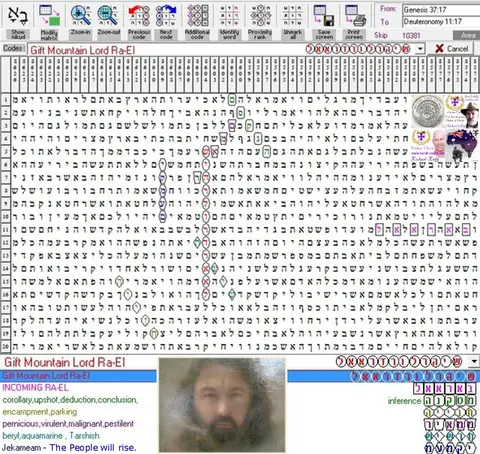Open the Modify matrix tool
The width and height of the screenshot is (480, 454).
49,15
